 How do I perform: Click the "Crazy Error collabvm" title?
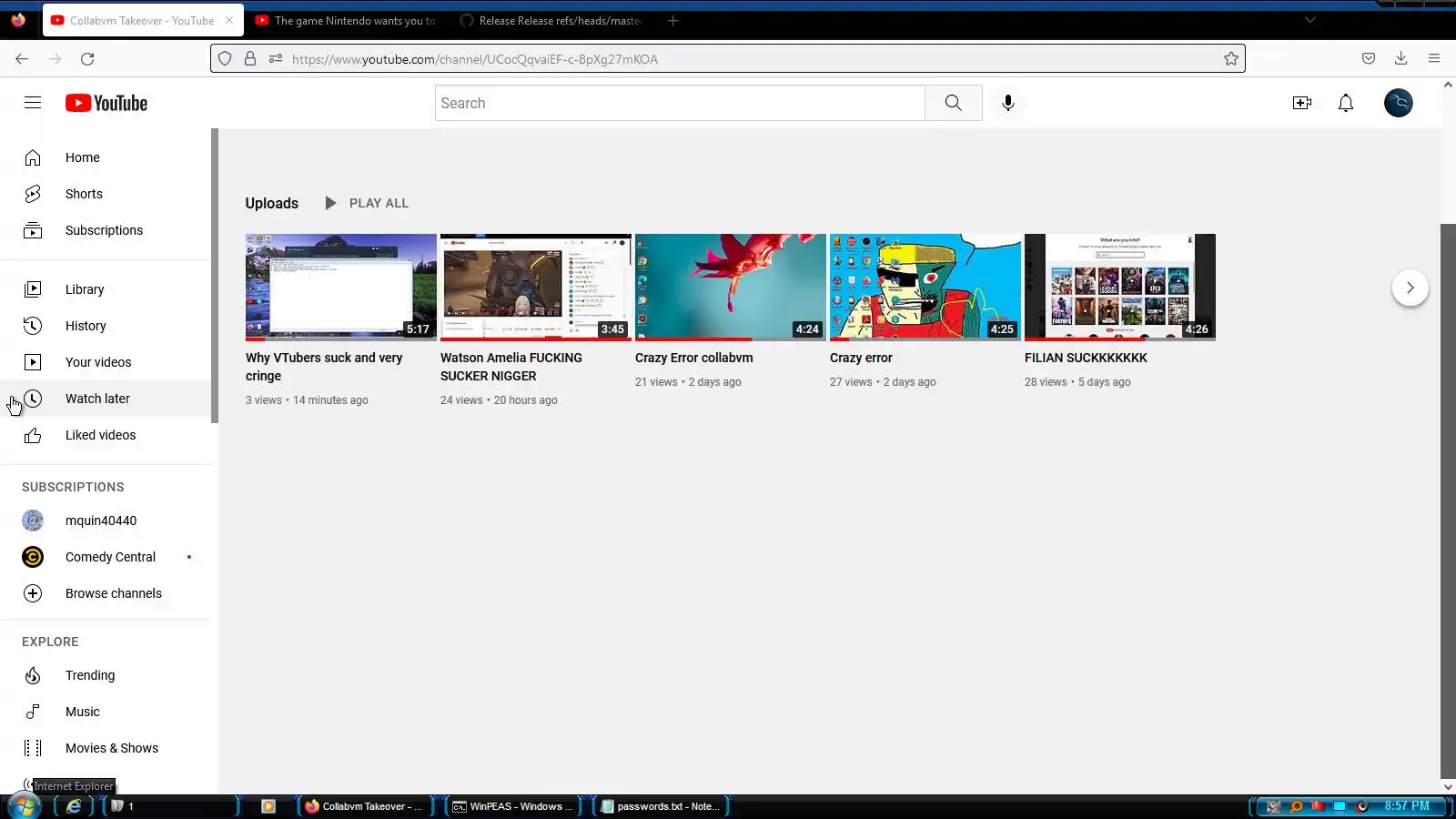pos(694,358)
